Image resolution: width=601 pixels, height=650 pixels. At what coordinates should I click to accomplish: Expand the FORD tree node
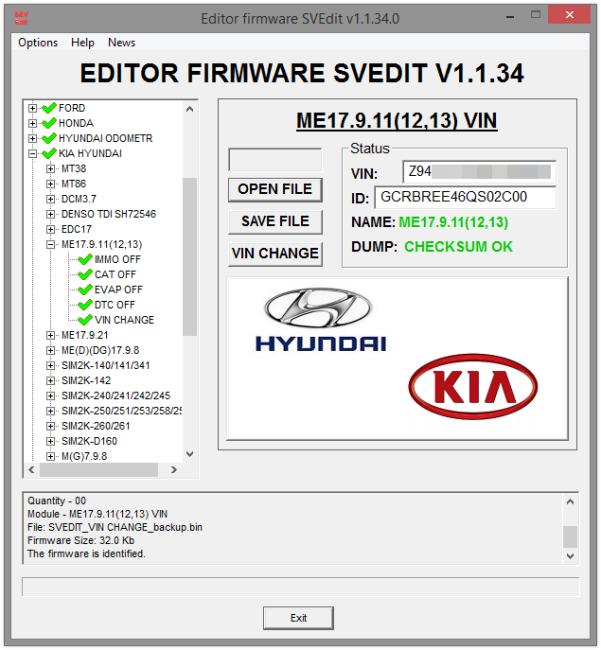tap(32, 108)
